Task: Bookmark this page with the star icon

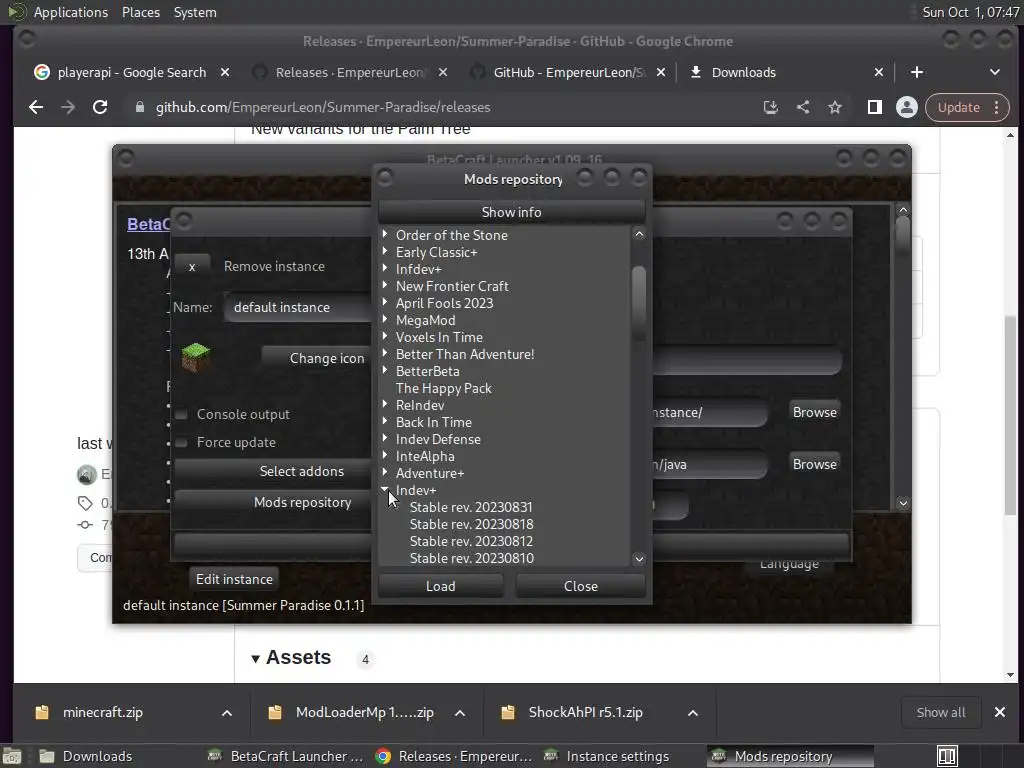Action: click(835, 107)
